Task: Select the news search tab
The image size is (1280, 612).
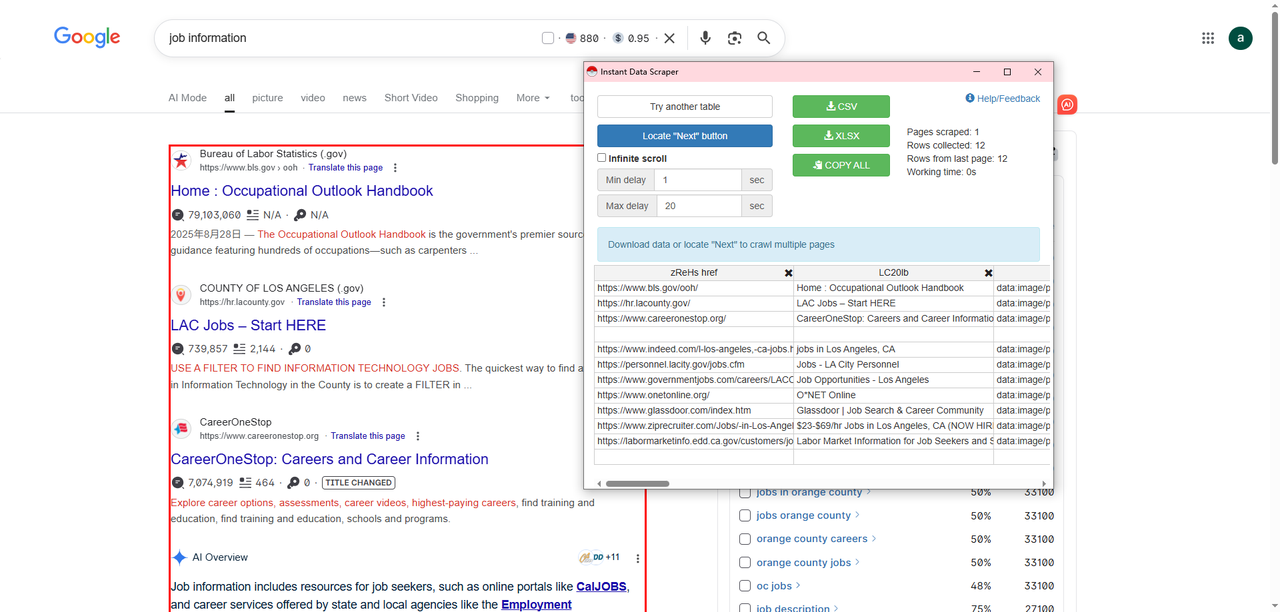Action: point(354,98)
